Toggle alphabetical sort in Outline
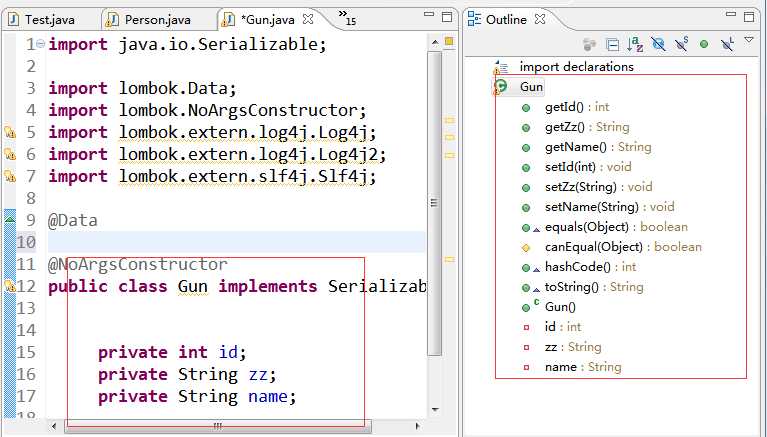 635,45
